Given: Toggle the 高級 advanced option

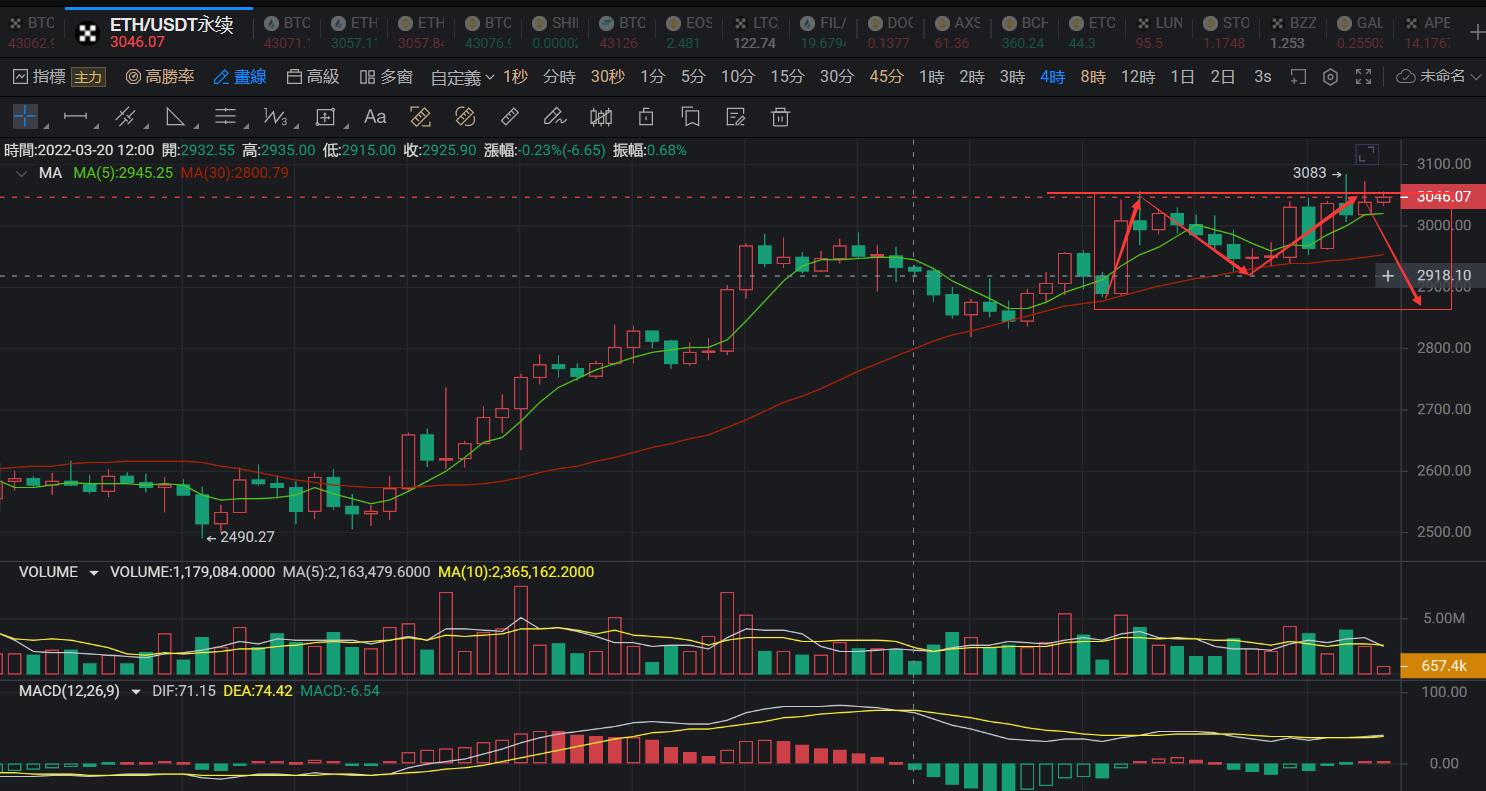Looking at the screenshot, I should point(313,77).
